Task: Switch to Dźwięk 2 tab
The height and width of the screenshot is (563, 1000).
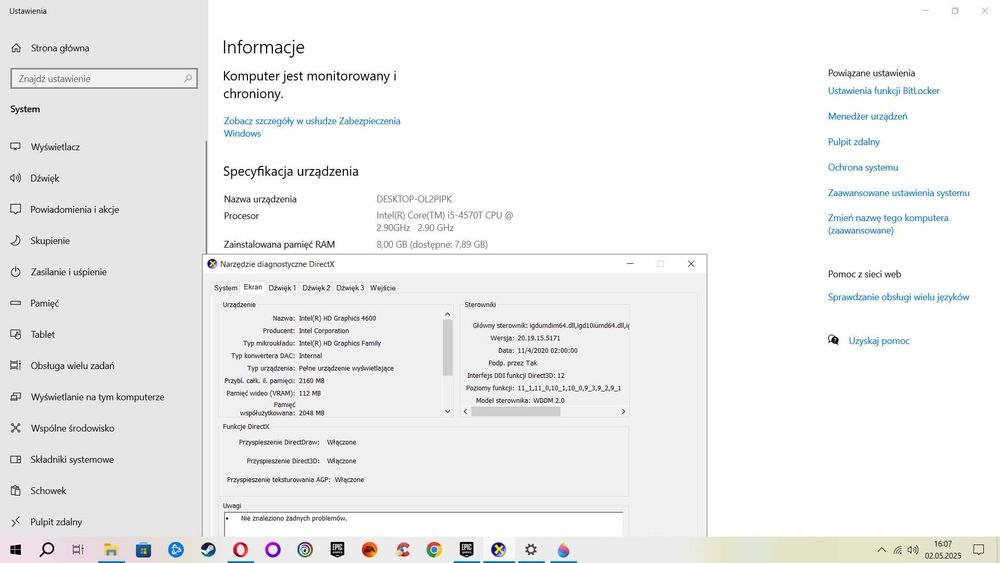Action: pyautogui.click(x=316, y=288)
